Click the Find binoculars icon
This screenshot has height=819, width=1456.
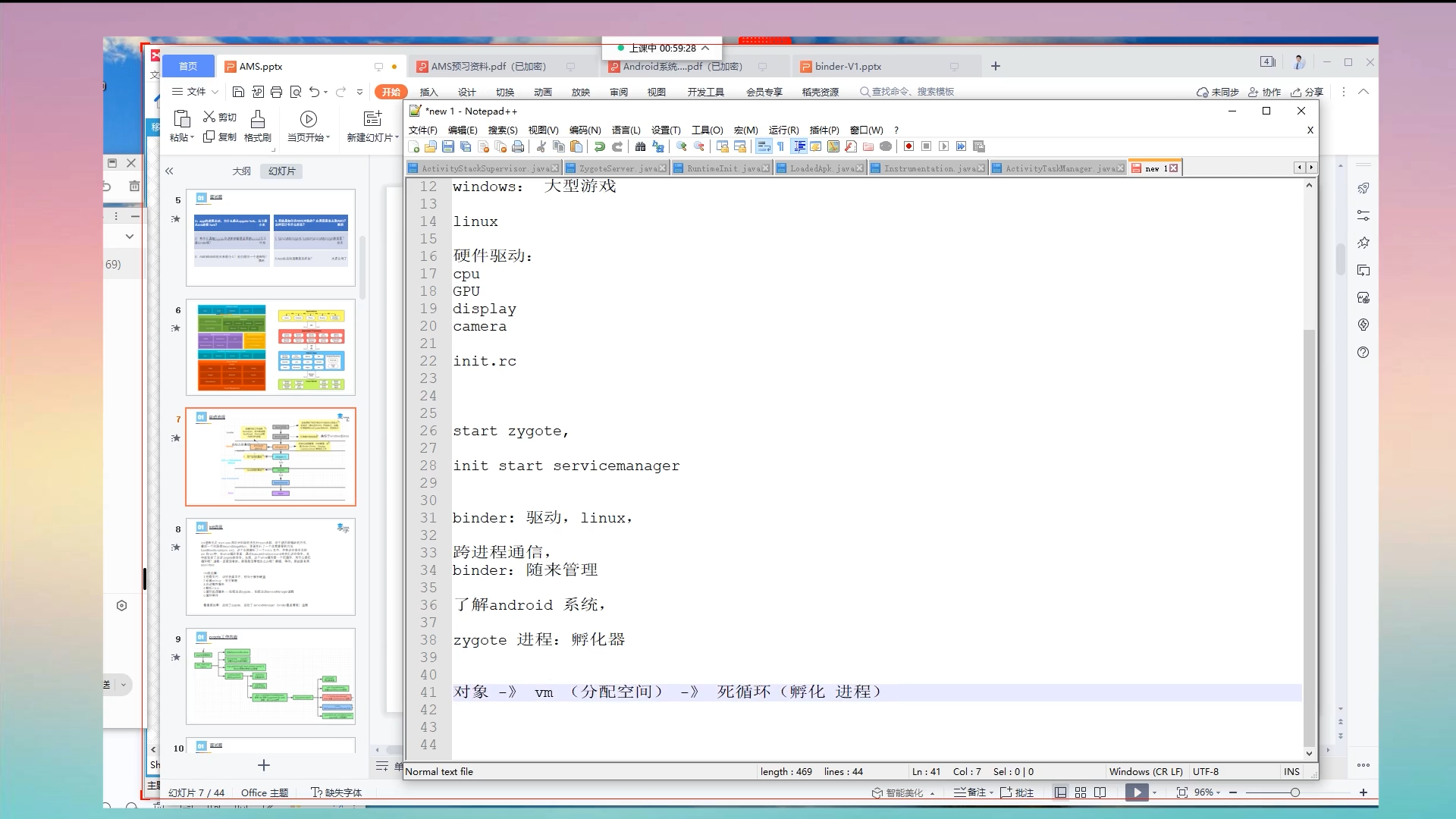pos(641,146)
